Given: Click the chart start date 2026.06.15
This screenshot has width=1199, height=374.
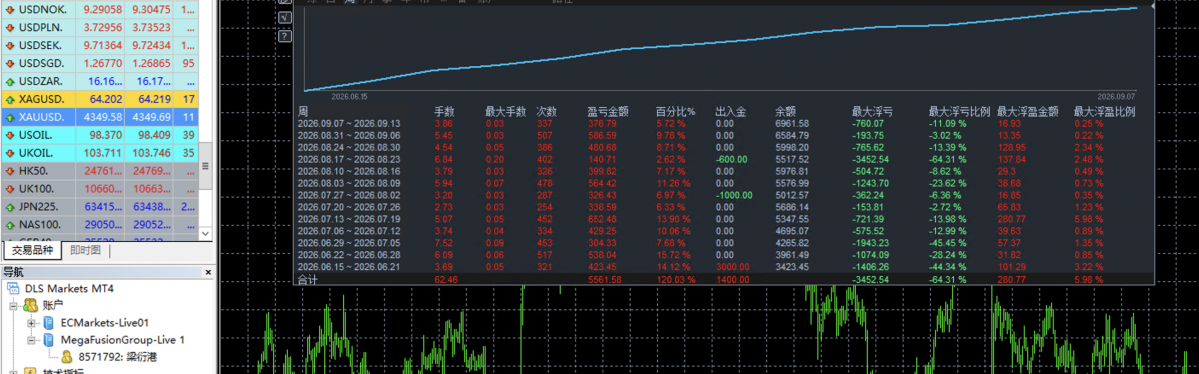Looking at the screenshot, I should (349, 97).
